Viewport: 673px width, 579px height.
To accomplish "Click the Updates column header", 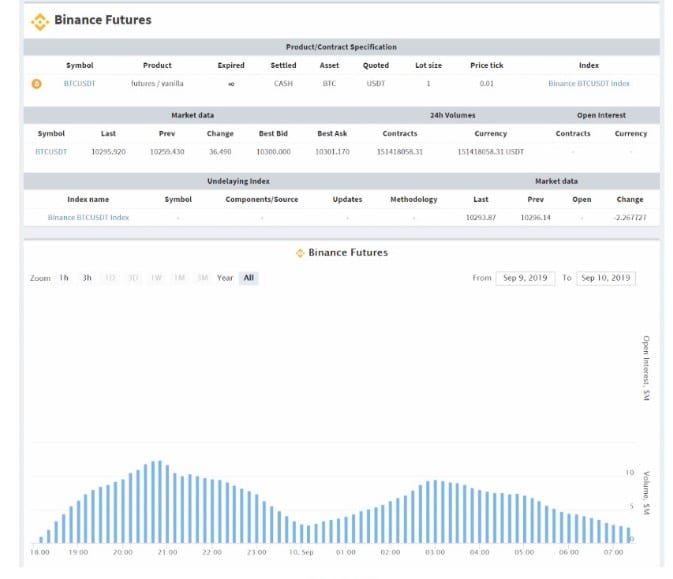I will (347, 200).
